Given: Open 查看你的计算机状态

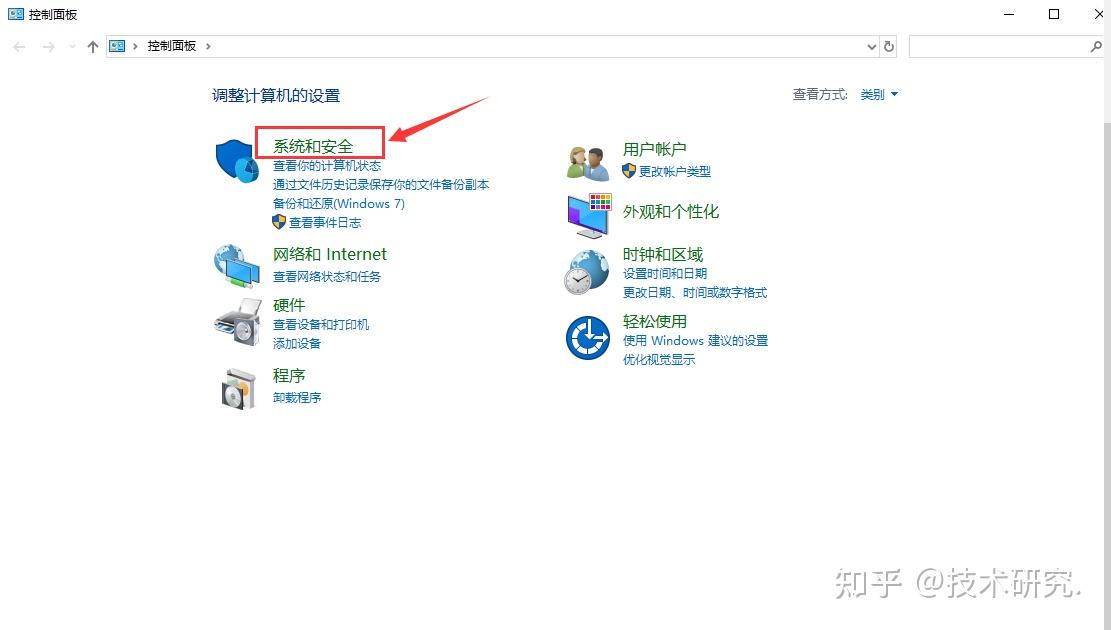Looking at the screenshot, I should [x=327, y=165].
